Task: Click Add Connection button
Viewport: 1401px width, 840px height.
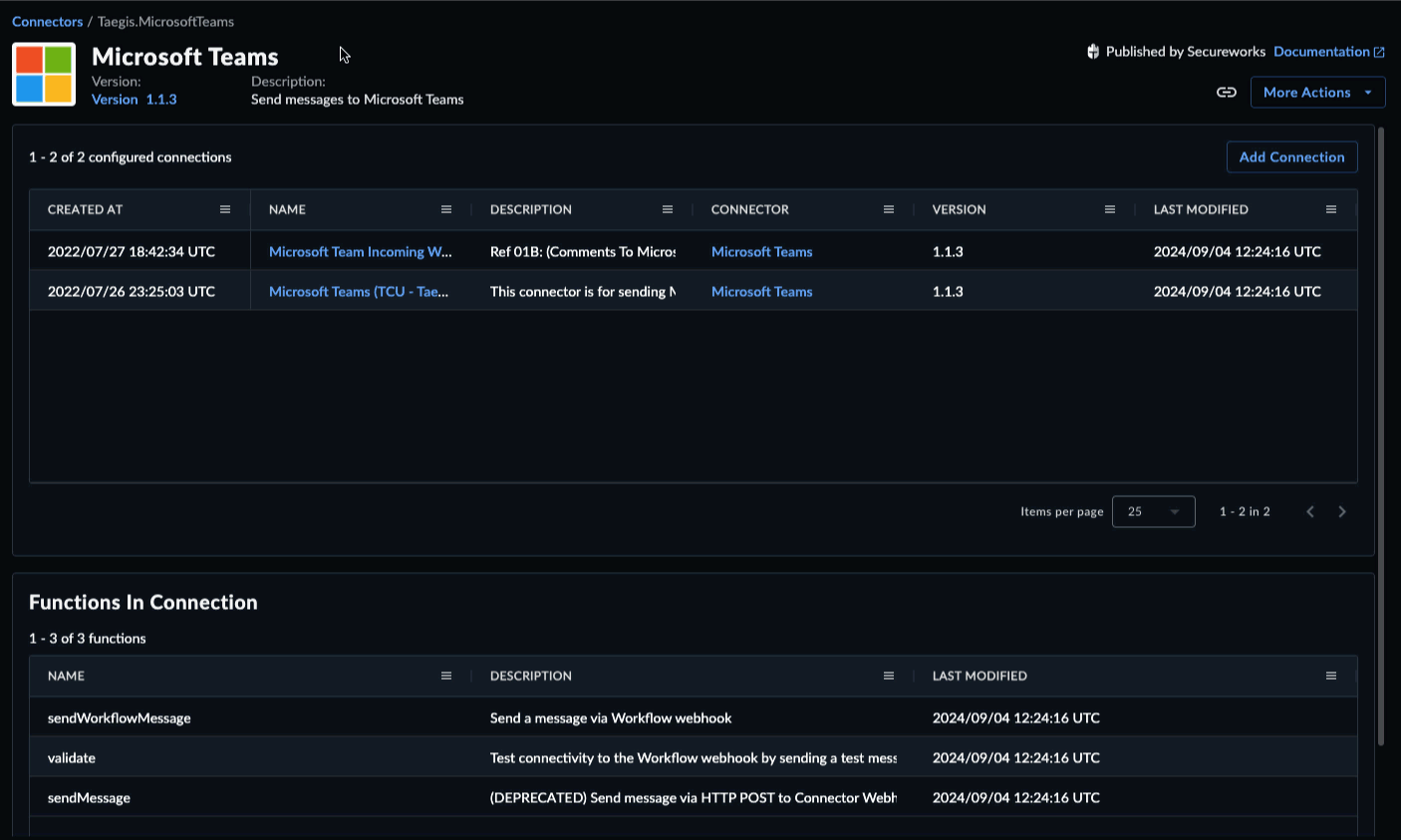Action: 1291,157
